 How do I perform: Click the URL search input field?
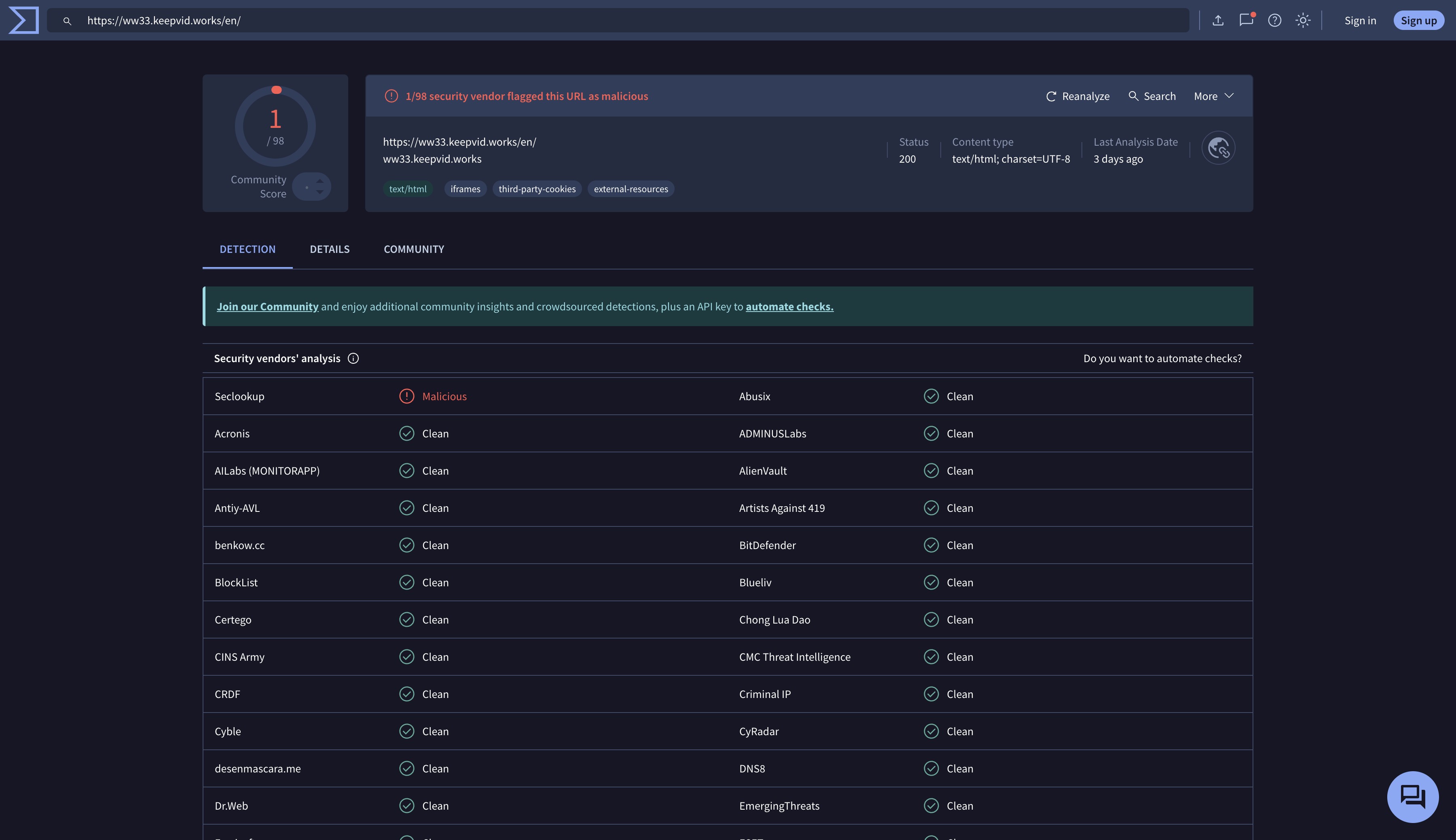[618, 20]
